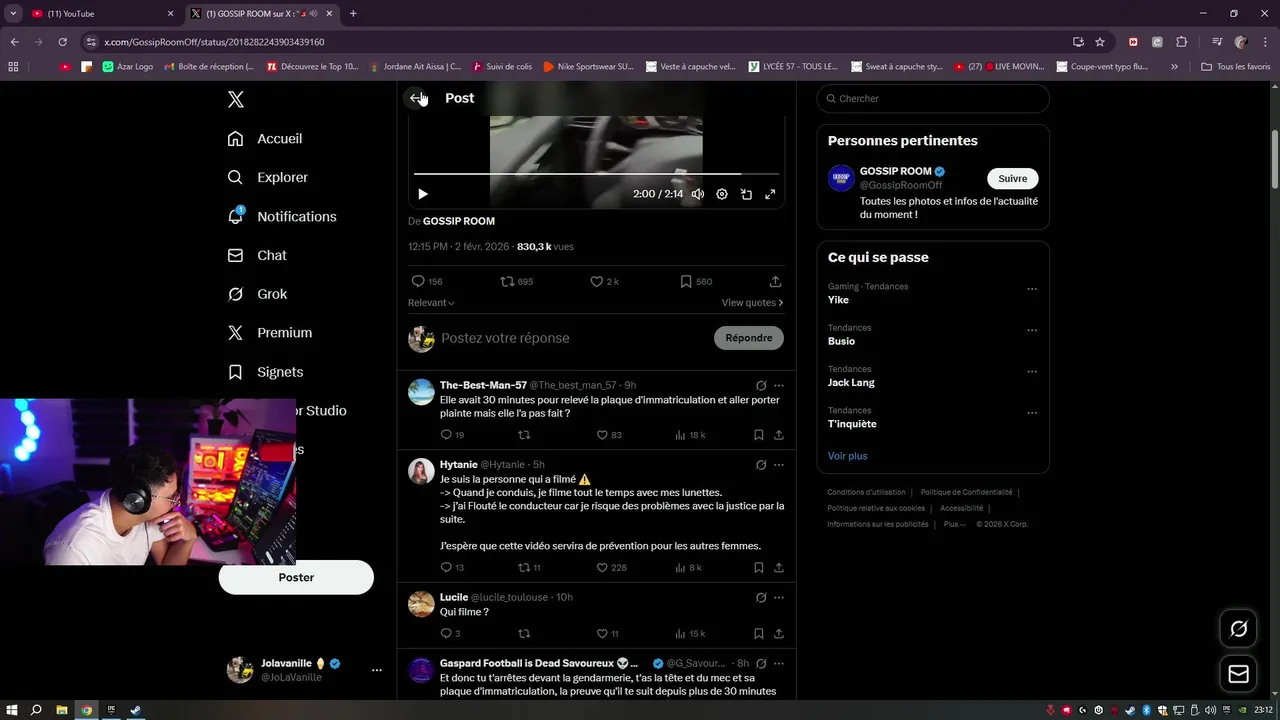
Task: Open Notifications in sidebar
Action: point(282,217)
